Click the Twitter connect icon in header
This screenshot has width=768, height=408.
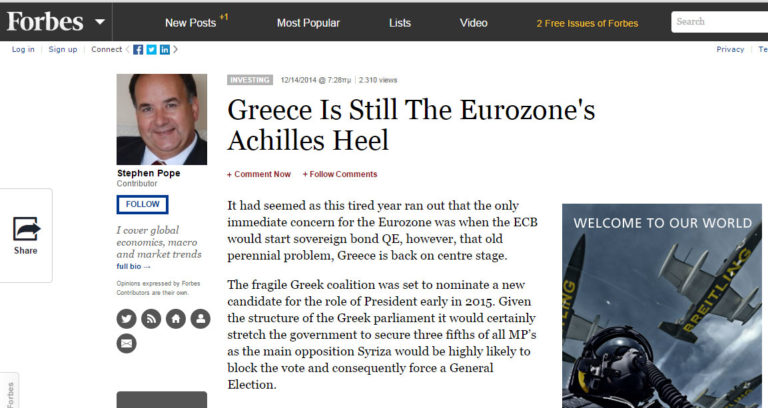tap(151, 49)
